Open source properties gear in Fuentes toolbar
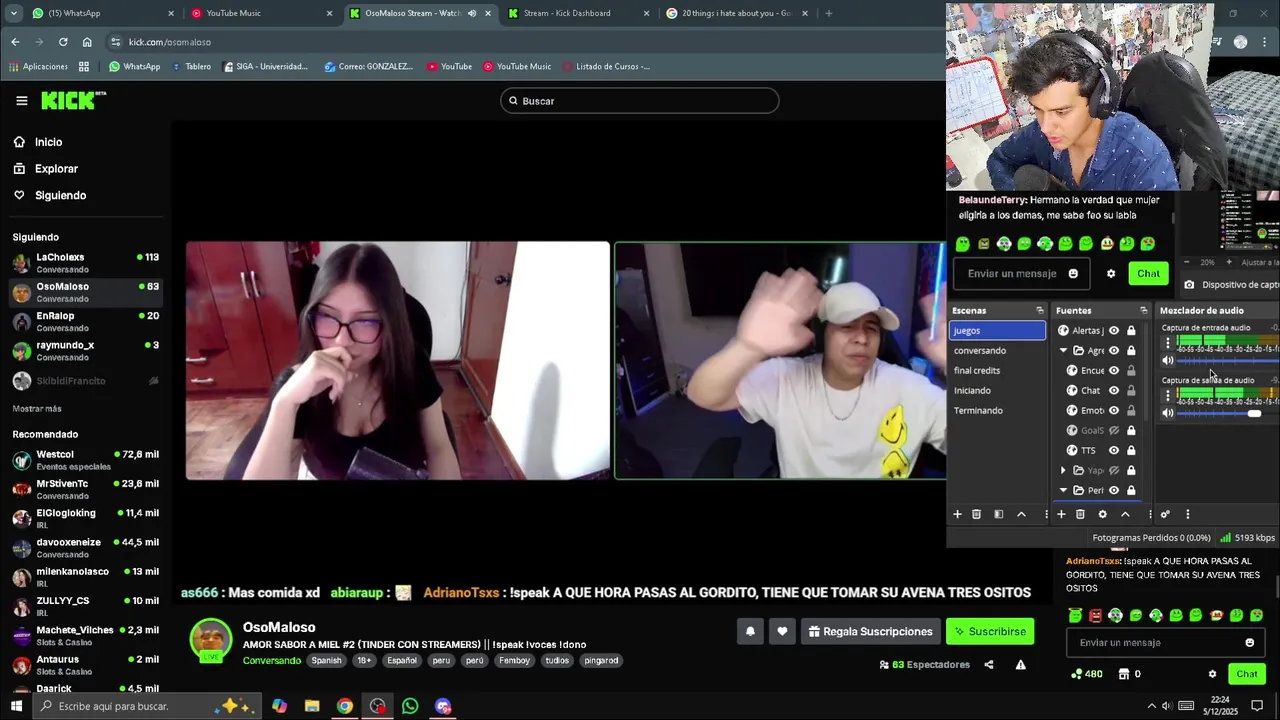1280x720 pixels. point(1102,514)
